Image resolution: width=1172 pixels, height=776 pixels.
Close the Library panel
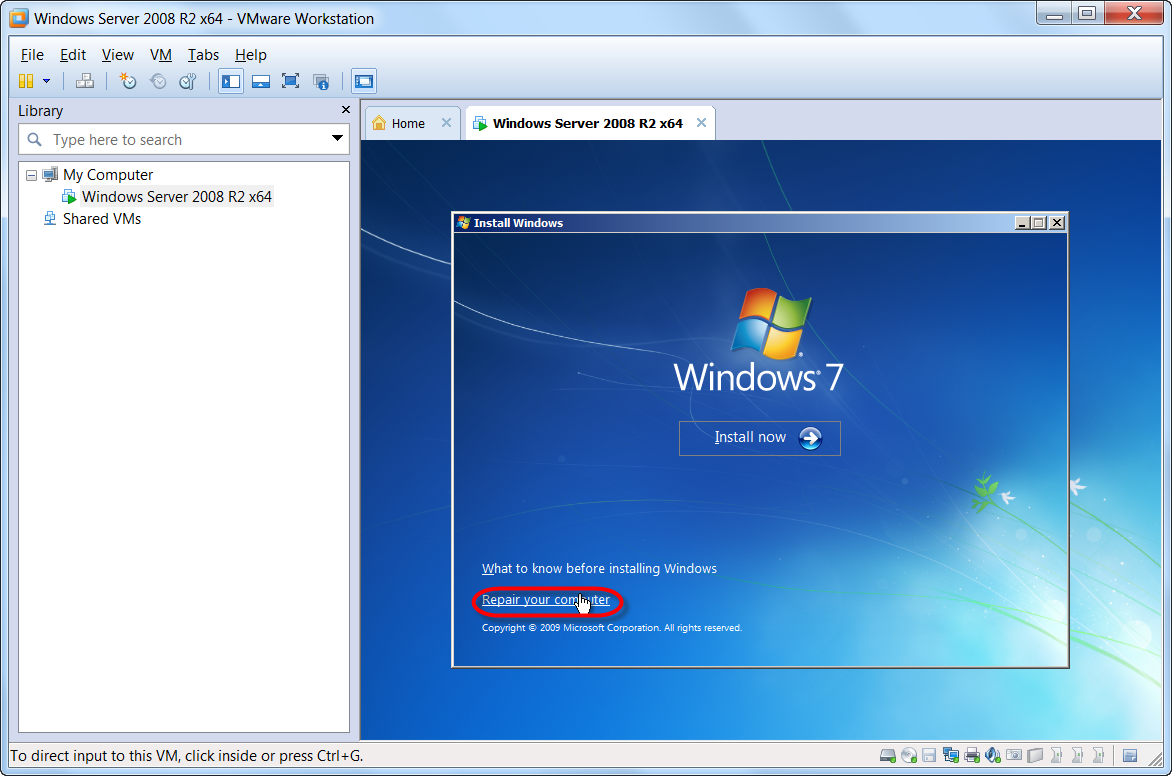tap(345, 110)
